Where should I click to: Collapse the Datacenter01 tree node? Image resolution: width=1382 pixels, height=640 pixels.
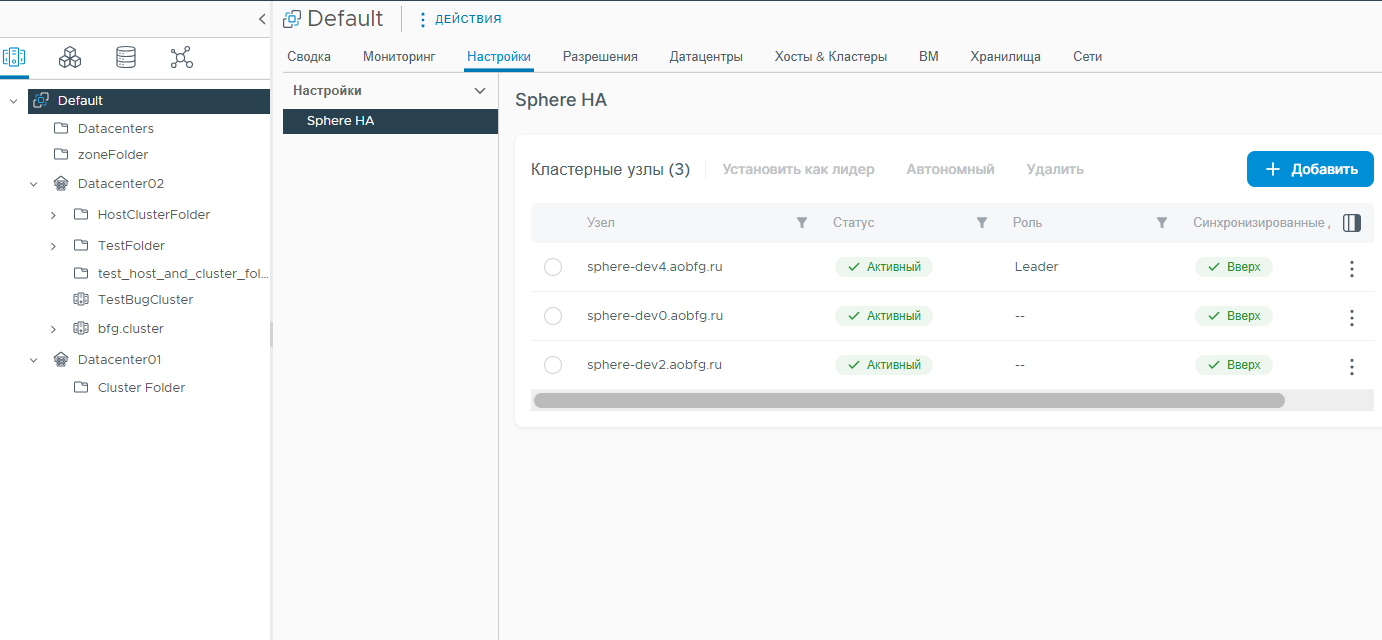click(x=33, y=360)
